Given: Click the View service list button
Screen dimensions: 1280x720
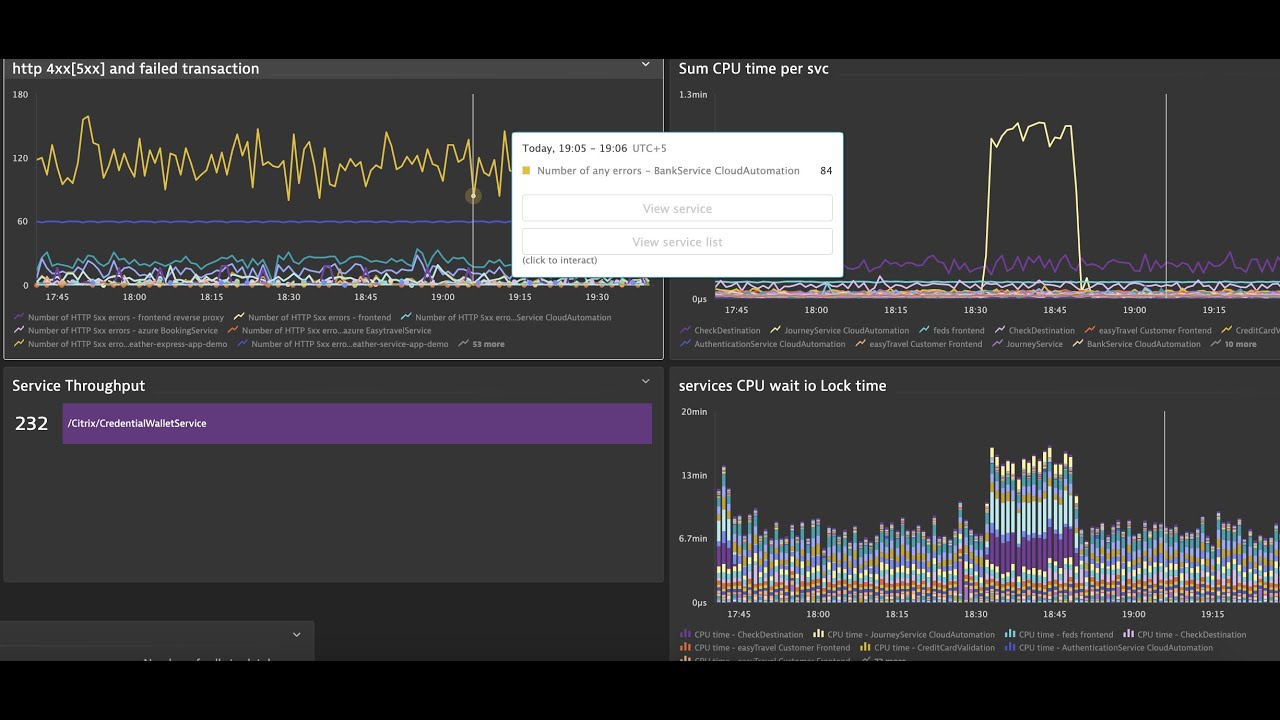Looking at the screenshot, I should click(x=677, y=242).
